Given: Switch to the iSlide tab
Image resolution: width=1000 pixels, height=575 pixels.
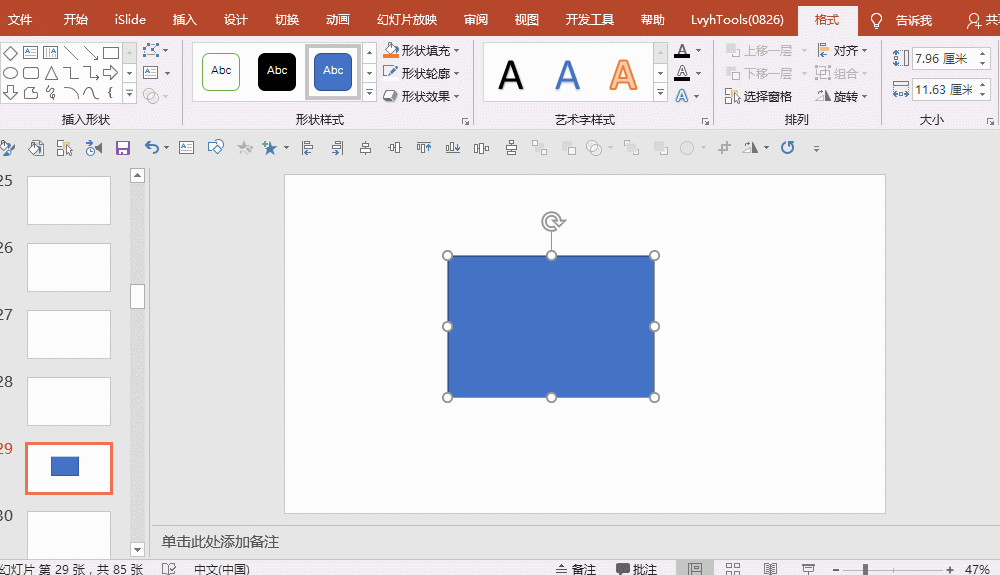Looking at the screenshot, I should (130, 20).
